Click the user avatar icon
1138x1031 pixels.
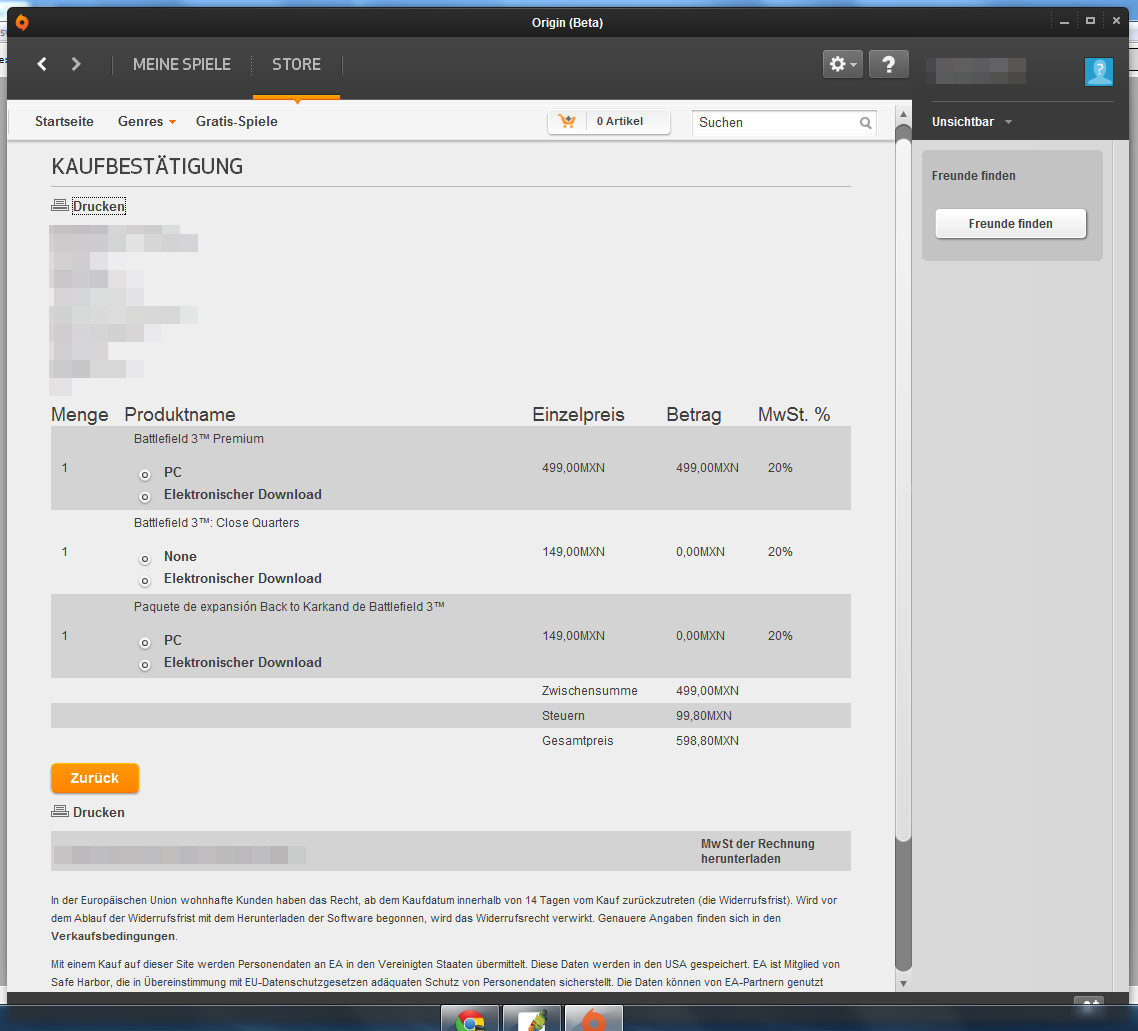point(1099,71)
